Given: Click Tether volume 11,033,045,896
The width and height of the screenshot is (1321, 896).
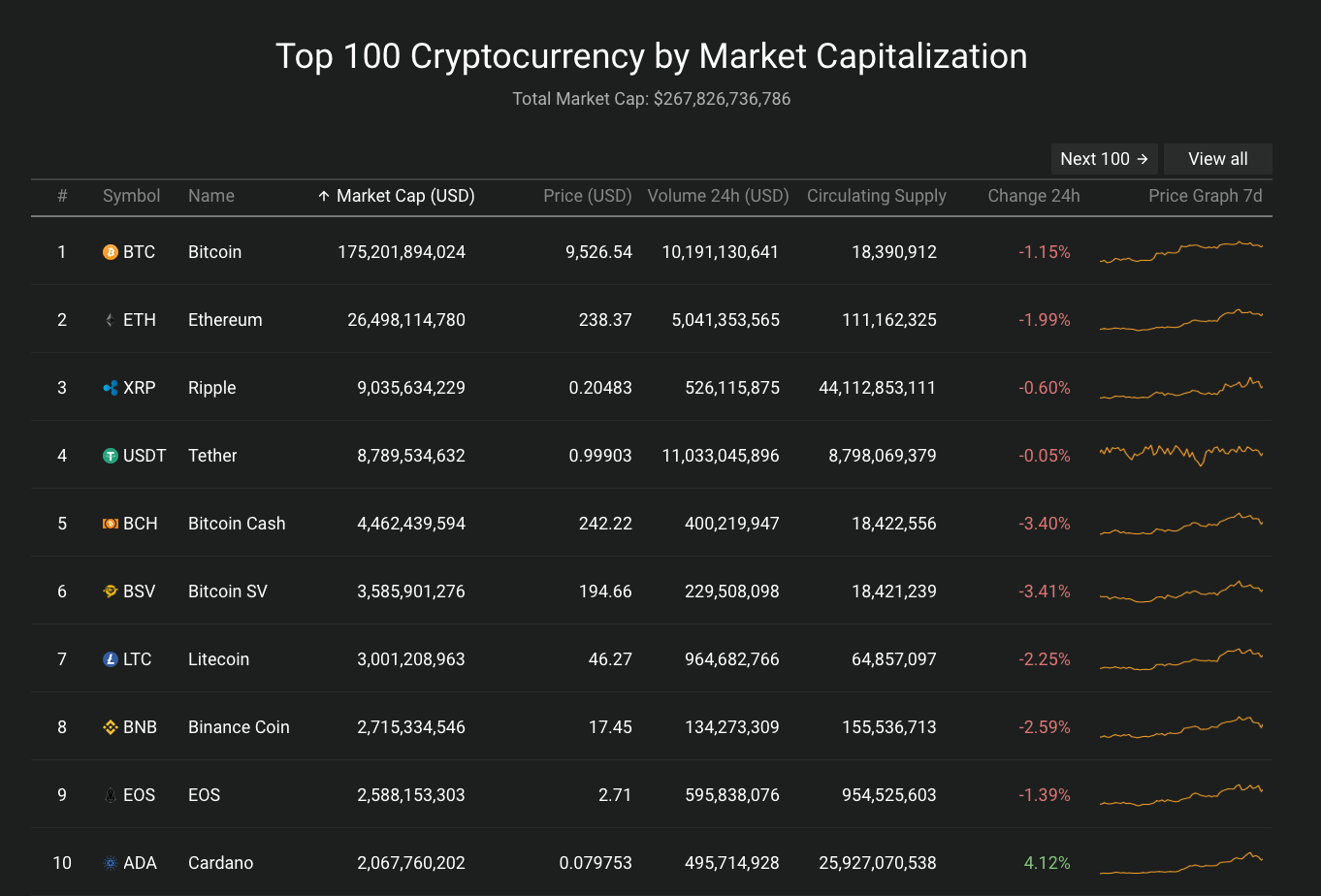Looking at the screenshot, I should (x=721, y=456).
